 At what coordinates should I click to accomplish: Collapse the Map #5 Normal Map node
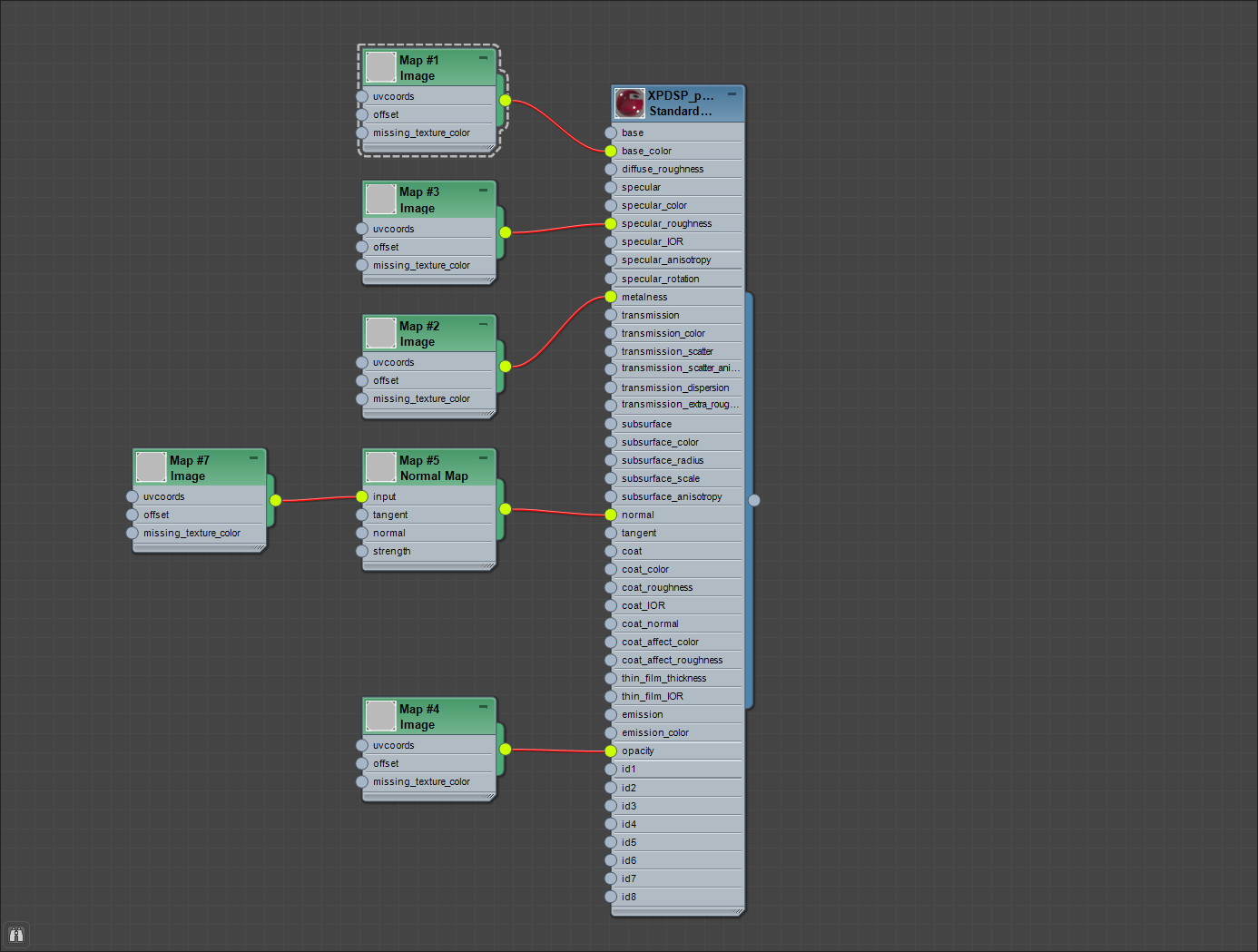click(482, 457)
